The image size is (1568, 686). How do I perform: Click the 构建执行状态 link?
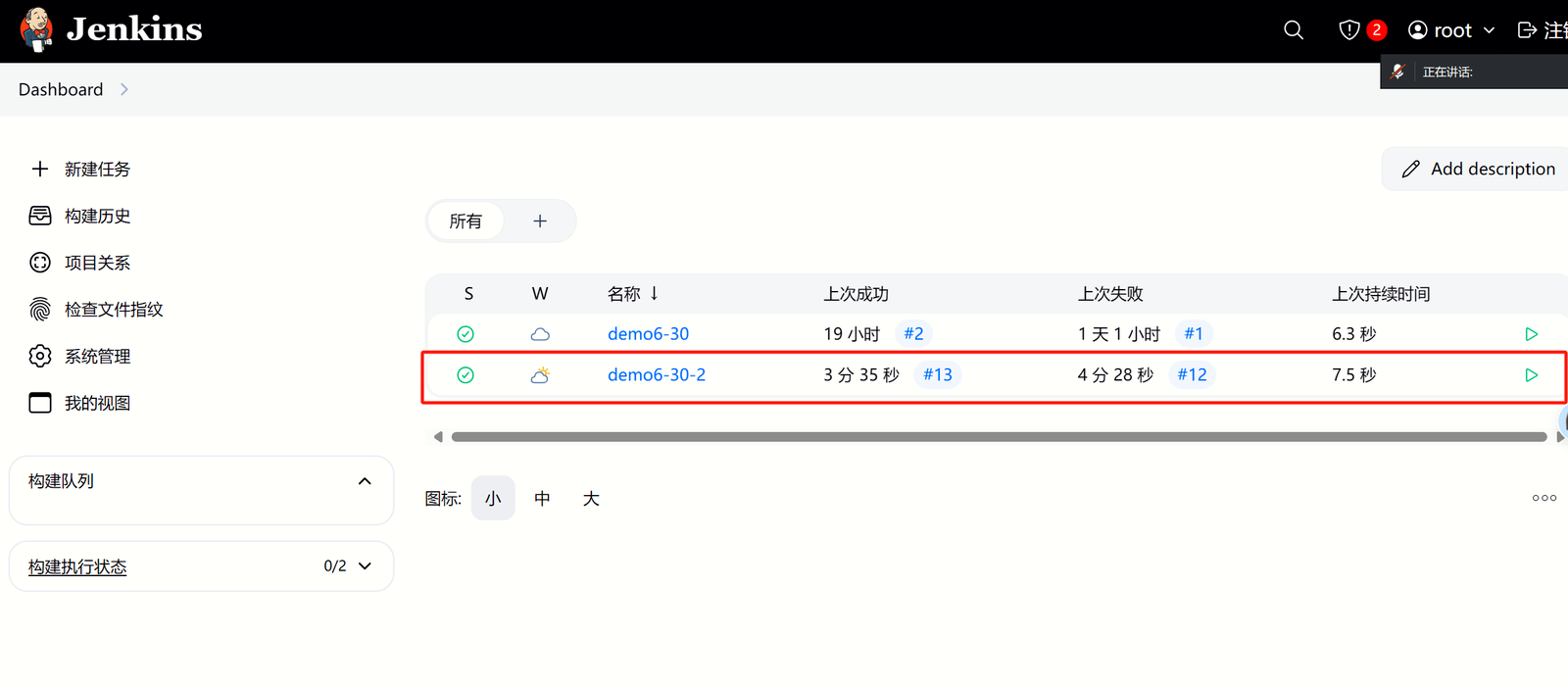(77, 566)
